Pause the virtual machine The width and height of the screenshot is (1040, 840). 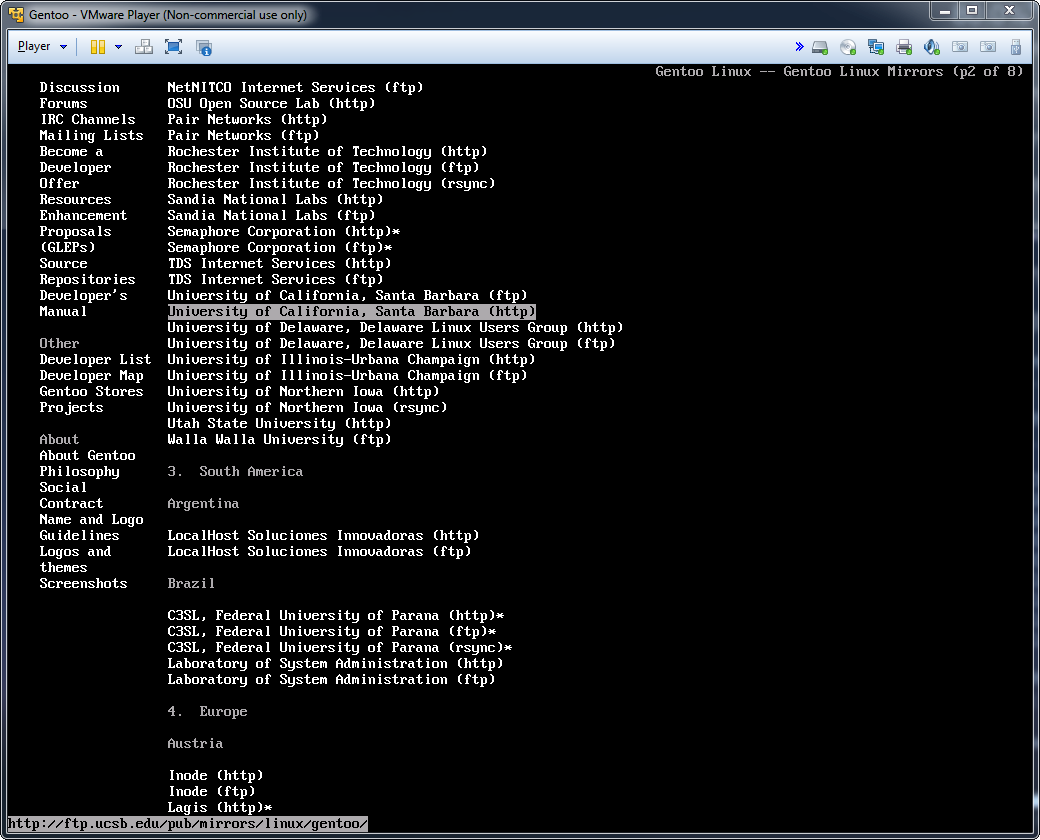click(x=98, y=46)
